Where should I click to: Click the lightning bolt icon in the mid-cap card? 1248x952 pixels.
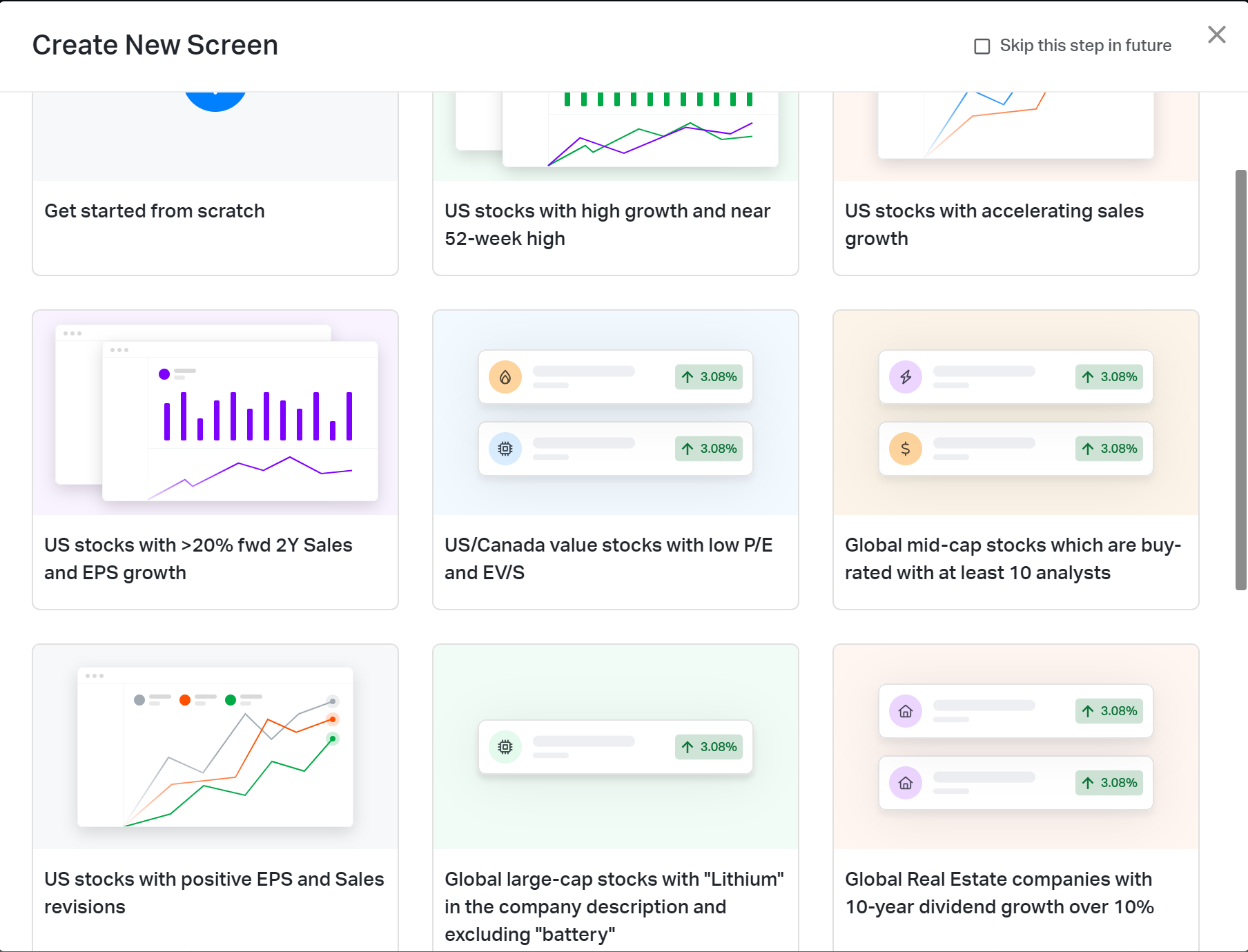click(x=906, y=377)
